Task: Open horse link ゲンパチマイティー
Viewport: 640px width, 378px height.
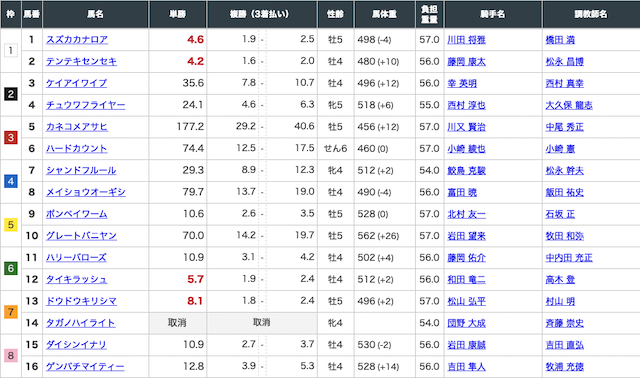Action: (85, 367)
